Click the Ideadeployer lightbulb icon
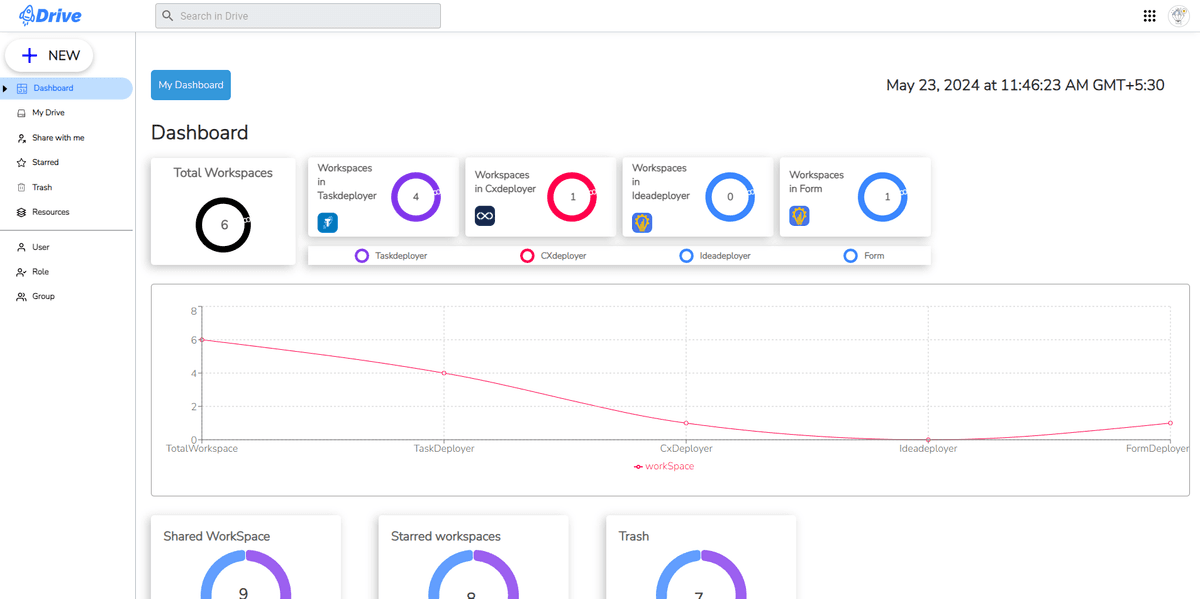The image size is (1200, 599). [x=642, y=223]
